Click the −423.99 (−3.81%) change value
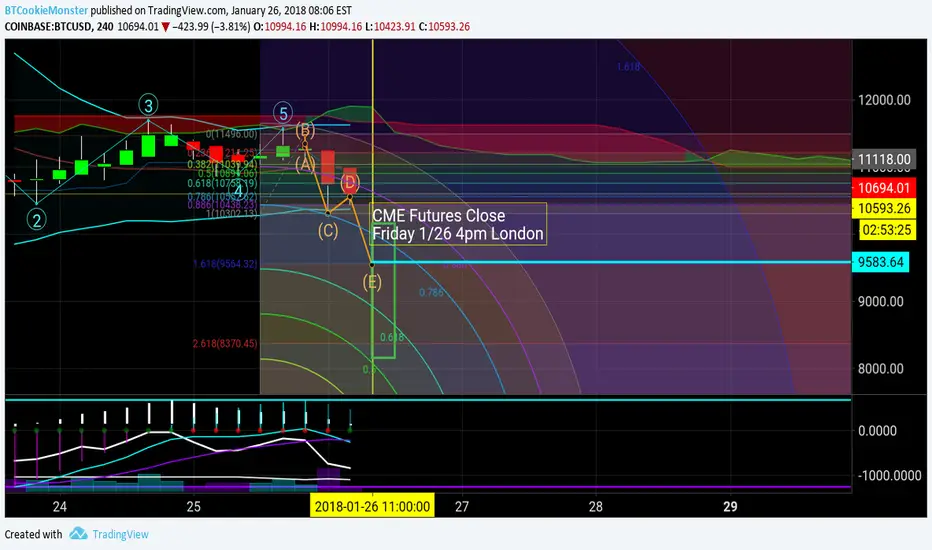 tap(211, 27)
